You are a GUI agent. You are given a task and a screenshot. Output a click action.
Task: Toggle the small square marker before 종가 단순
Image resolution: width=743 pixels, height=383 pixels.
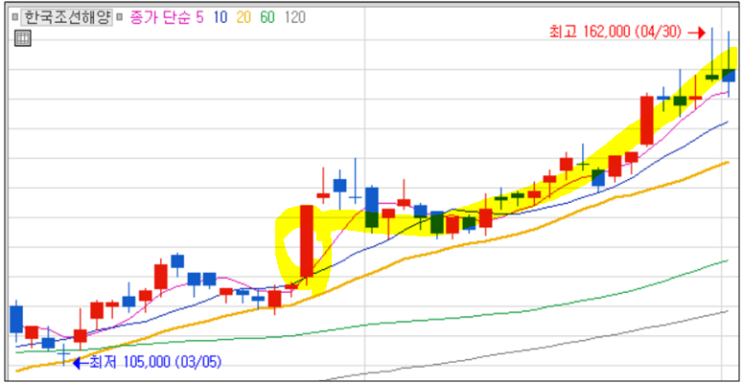[120, 18]
